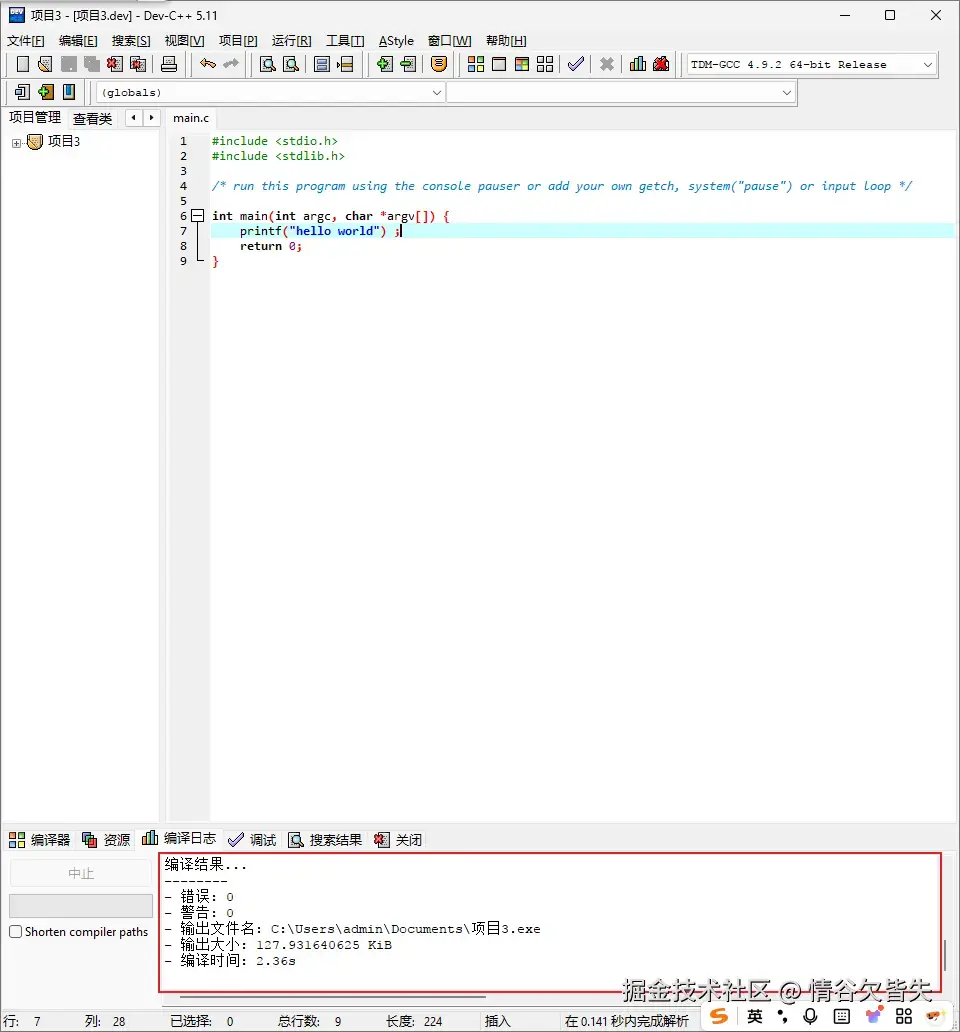Open the 项目[P] menu
This screenshot has width=960, height=1032.
[238, 41]
